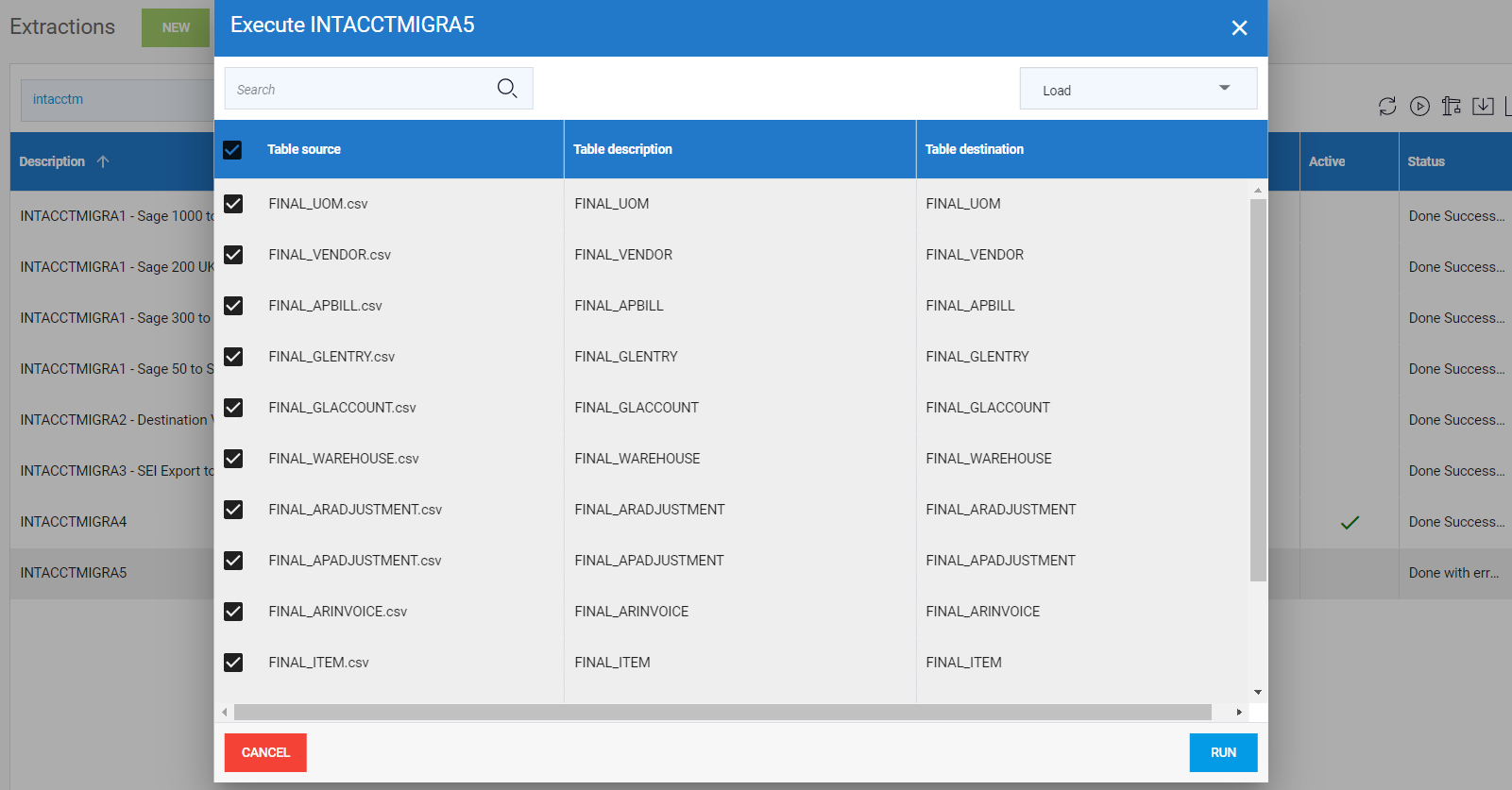Toggle the select-all checkbox in the header
Screen dimensions: 1512x790
pos(232,150)
